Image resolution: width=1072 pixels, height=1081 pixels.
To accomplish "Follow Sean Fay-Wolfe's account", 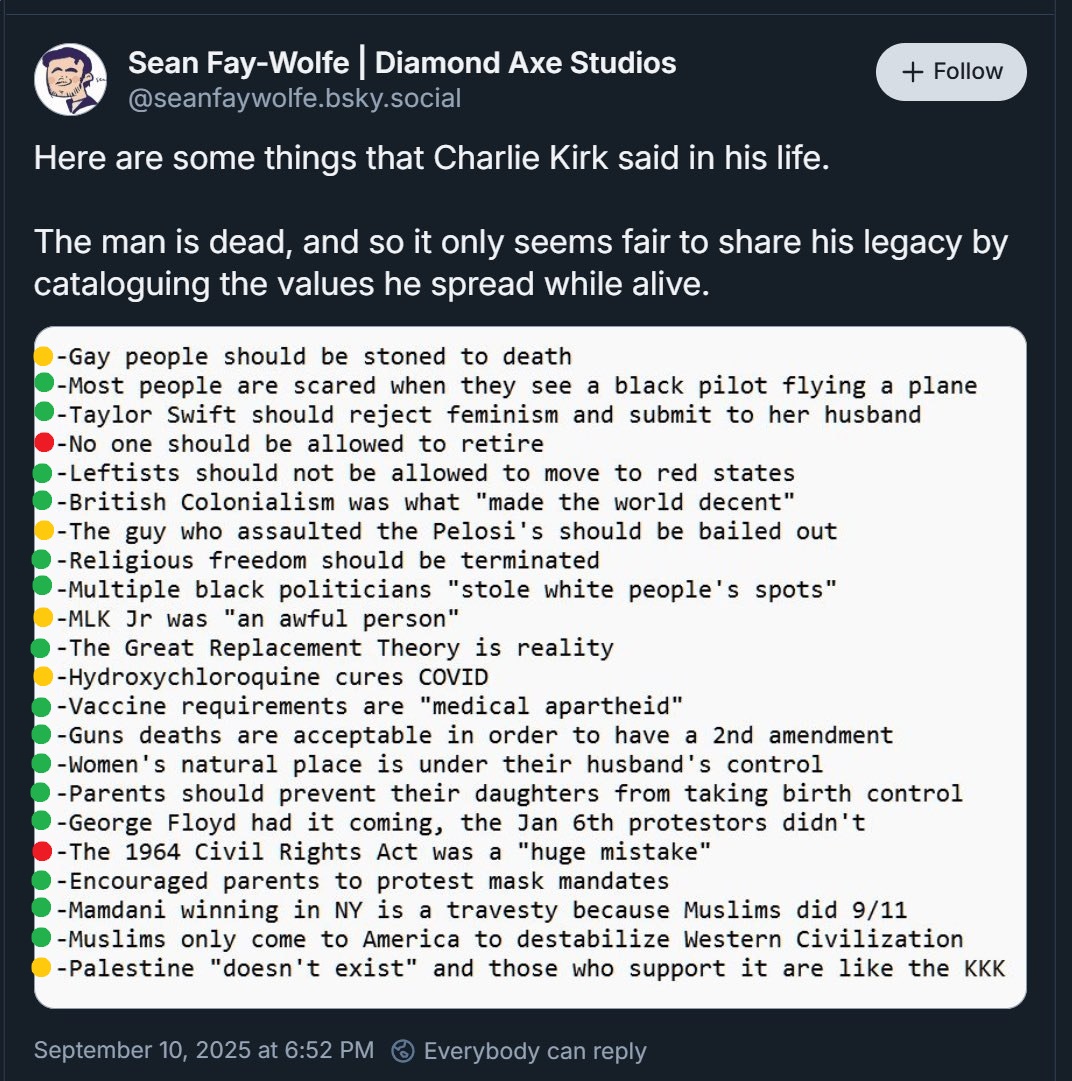I will [951, 72].
